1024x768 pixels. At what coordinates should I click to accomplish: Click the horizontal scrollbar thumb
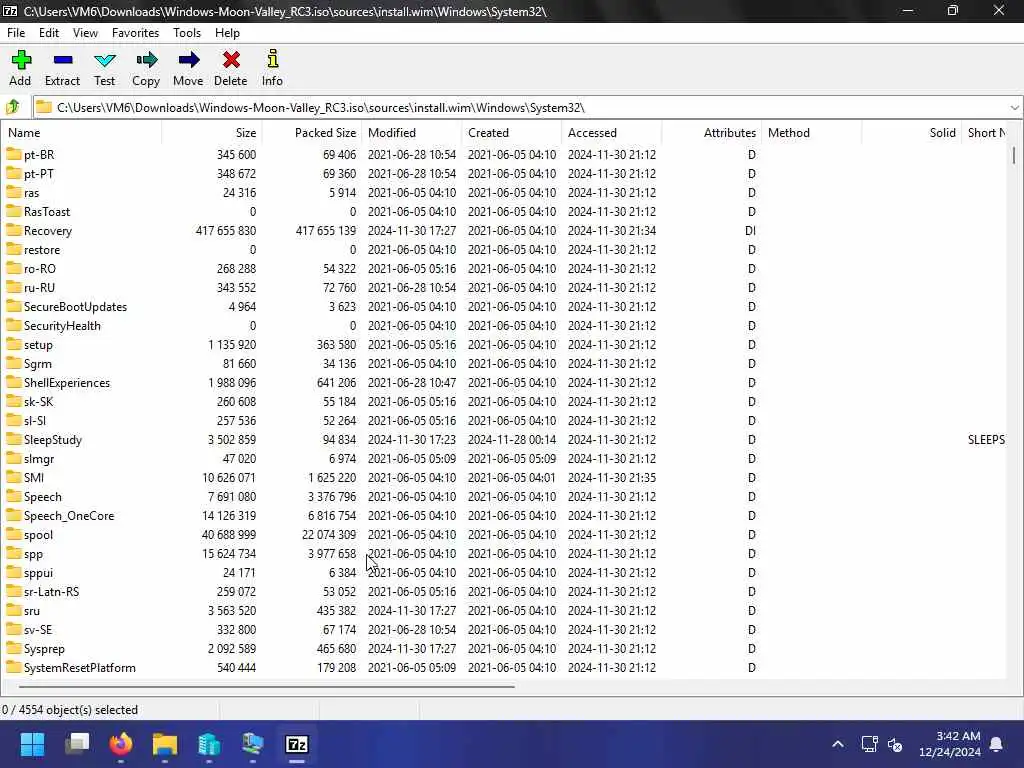266,686
